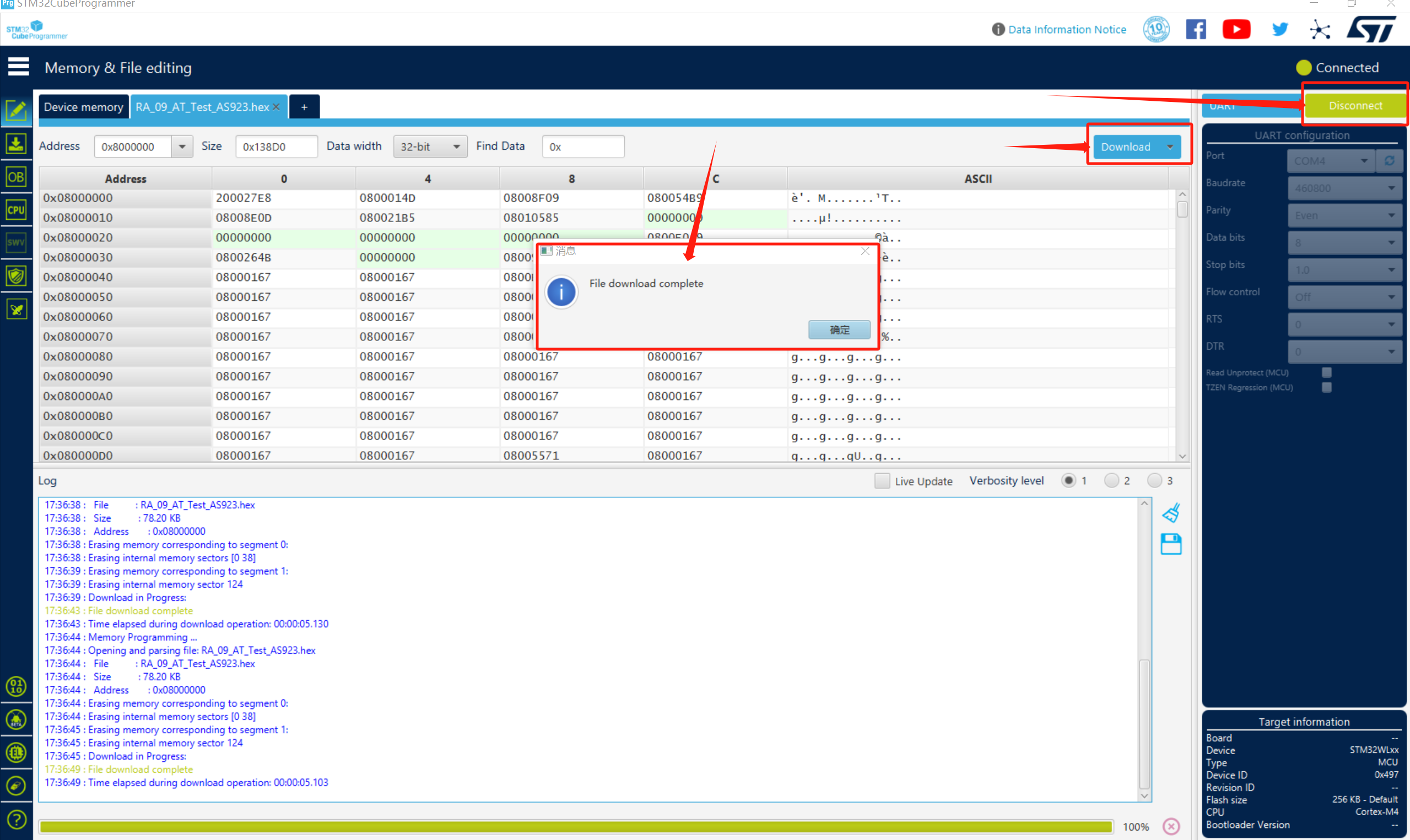
Task: Select verbosity level 2 radio button
Action: 1111,480
